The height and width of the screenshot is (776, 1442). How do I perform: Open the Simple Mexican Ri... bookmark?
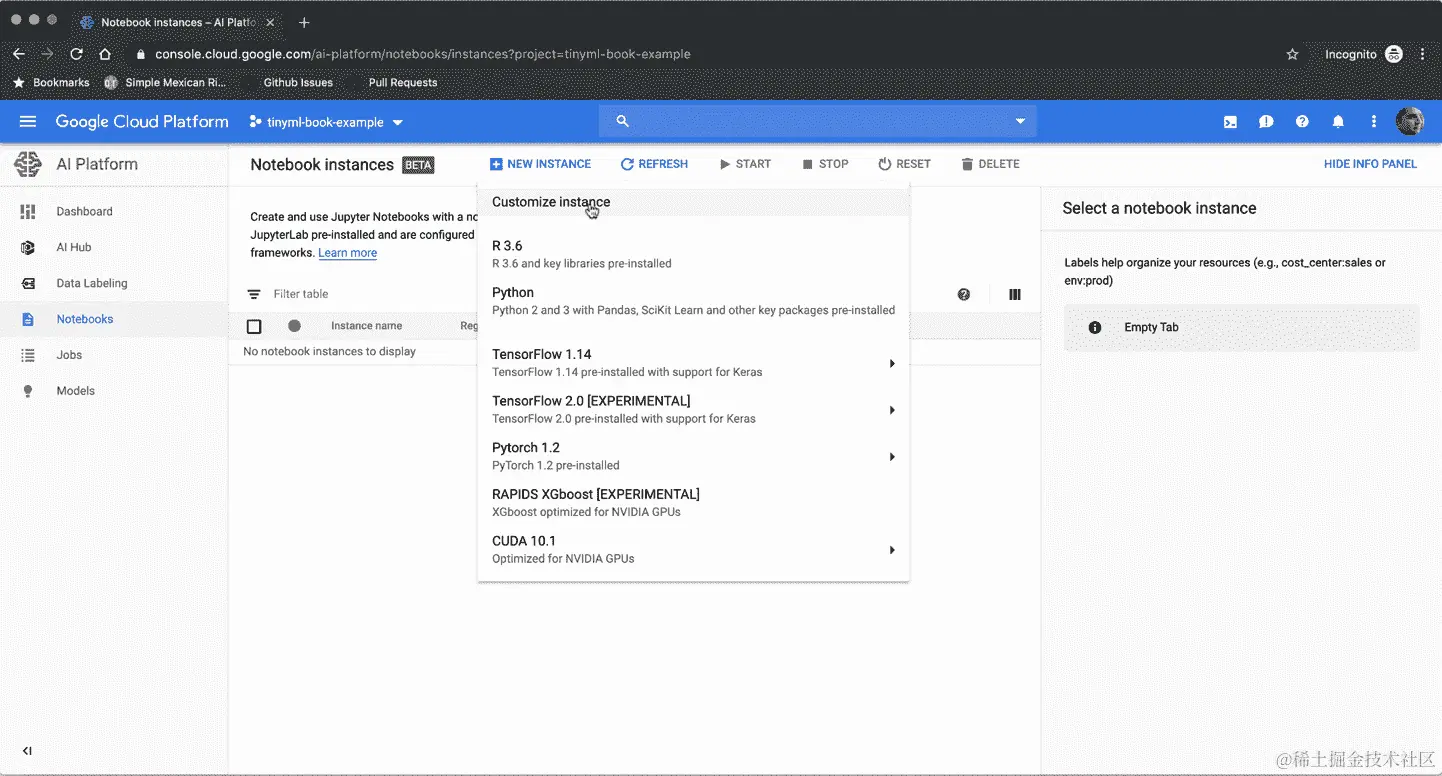pos(166,83)
